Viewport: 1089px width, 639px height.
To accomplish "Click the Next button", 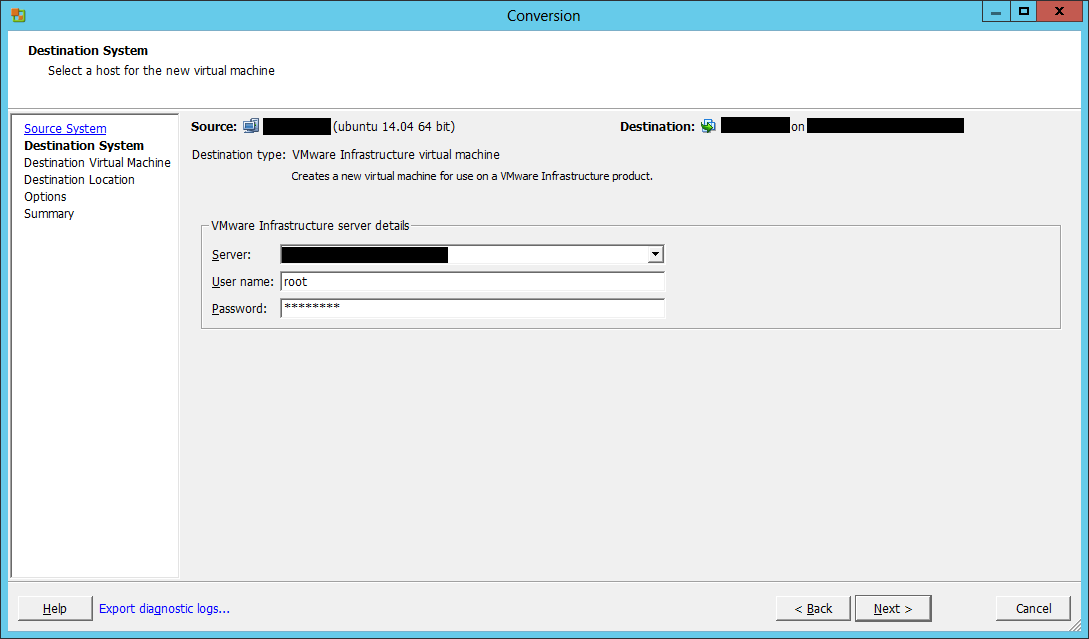I will click(893, 608).
